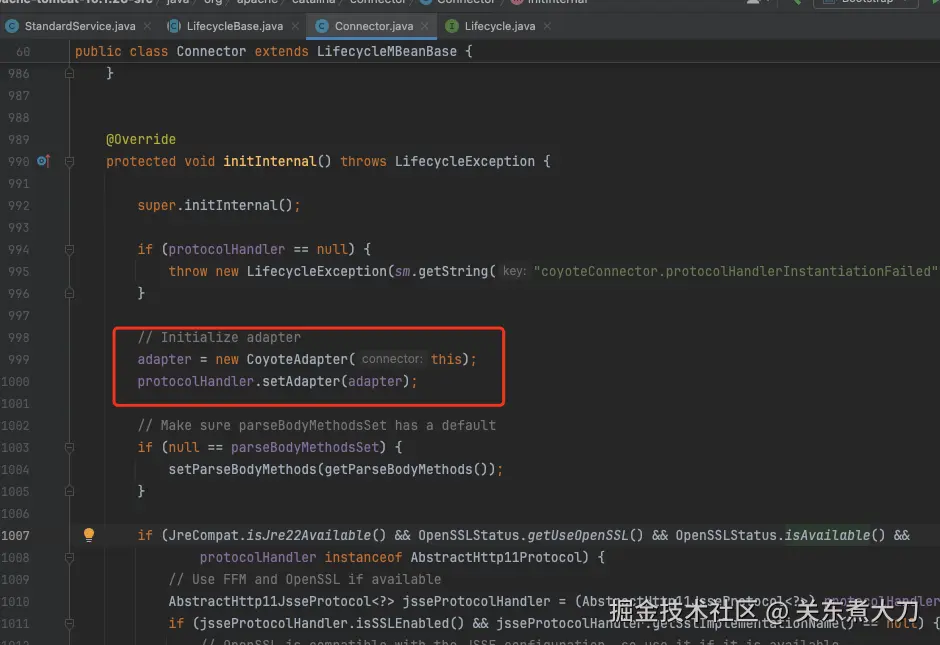Click line number 998 in the gutter
The width and height of the screenshot is (940, 645).
(x=19, y=337)
